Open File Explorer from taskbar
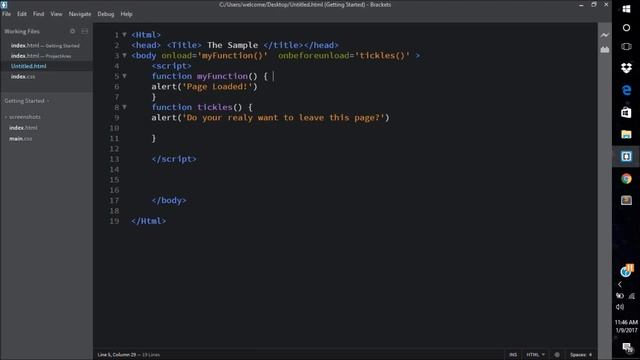 626,134
